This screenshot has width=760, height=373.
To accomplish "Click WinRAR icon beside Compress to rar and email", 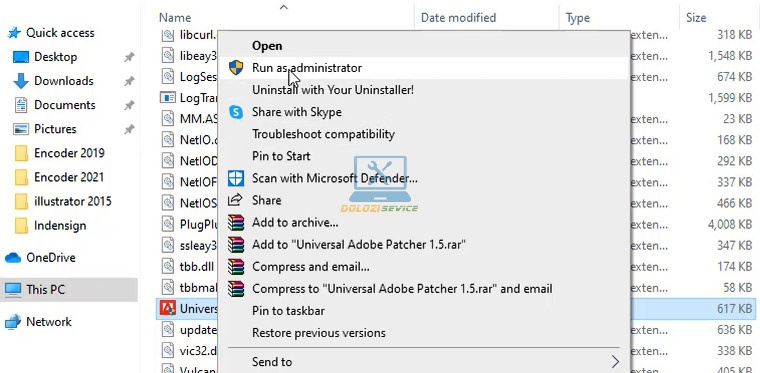I will click(236, 289).
